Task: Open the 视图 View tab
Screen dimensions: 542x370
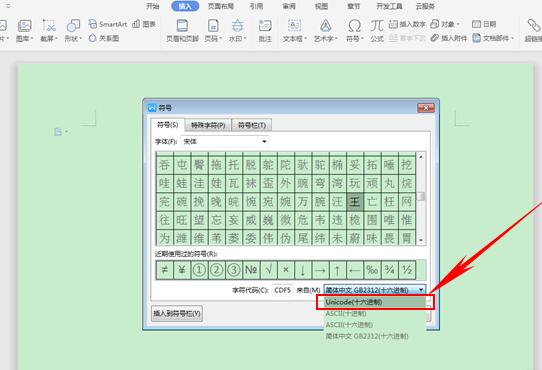Action: click(x=321, y=6)
